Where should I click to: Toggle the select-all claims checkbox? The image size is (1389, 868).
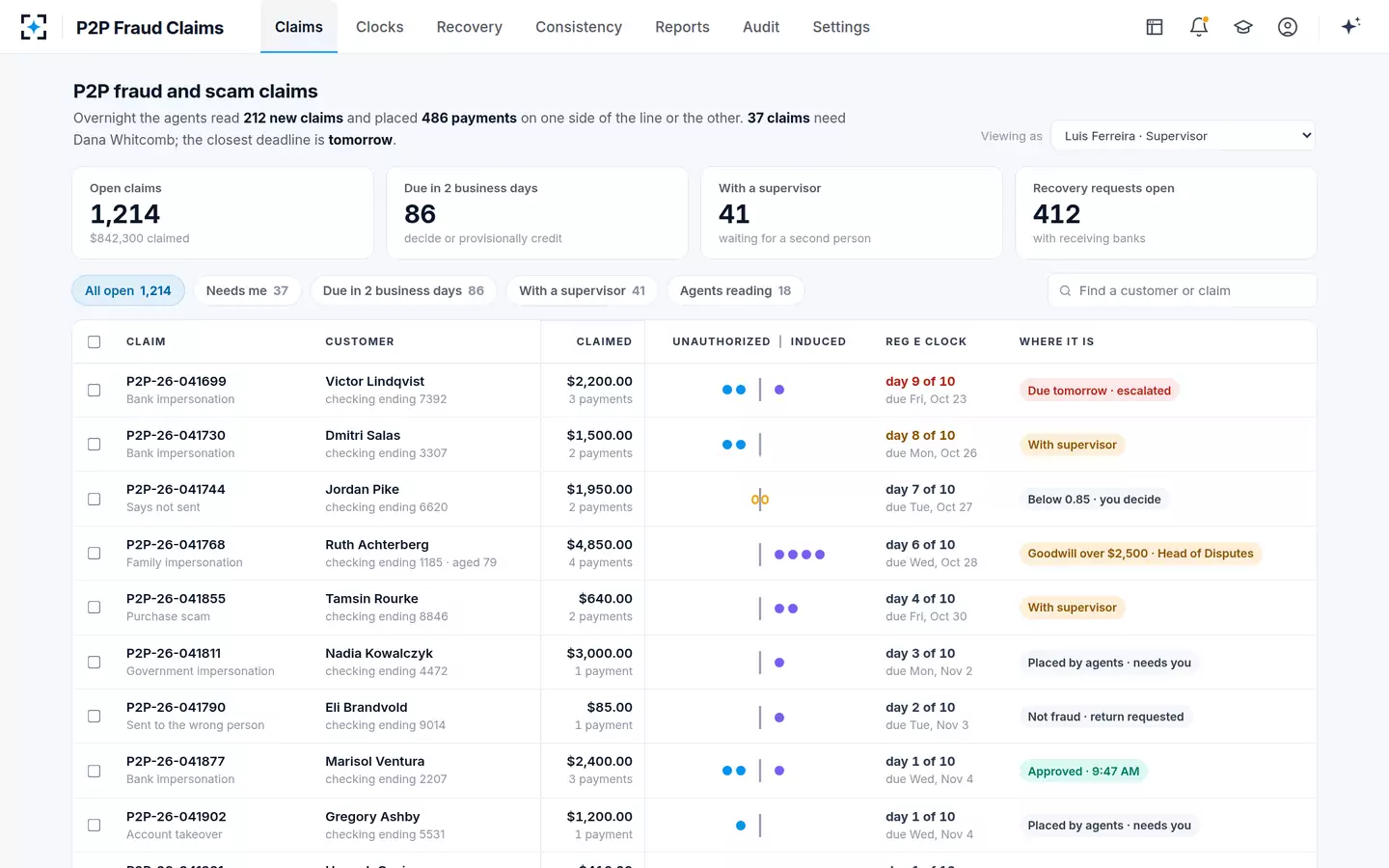(x=95, y=341)
